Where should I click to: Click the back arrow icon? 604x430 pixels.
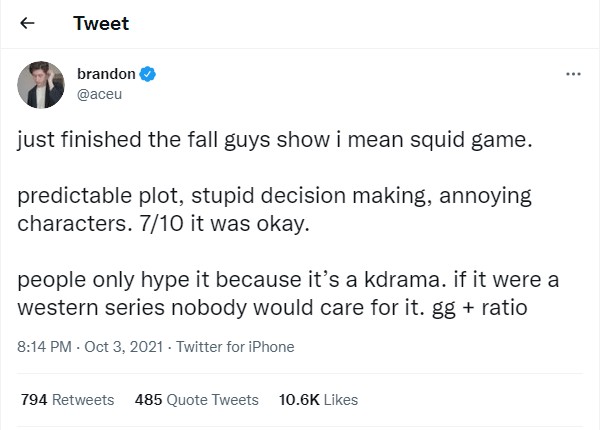(x=27, y=23)
